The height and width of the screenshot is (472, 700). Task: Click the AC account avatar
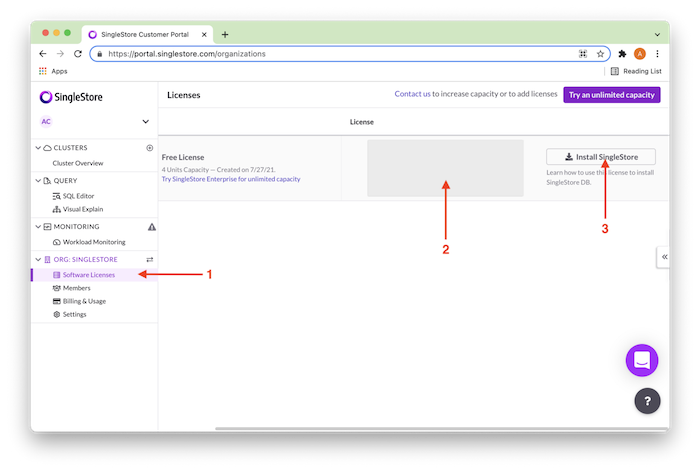point(46,121)
